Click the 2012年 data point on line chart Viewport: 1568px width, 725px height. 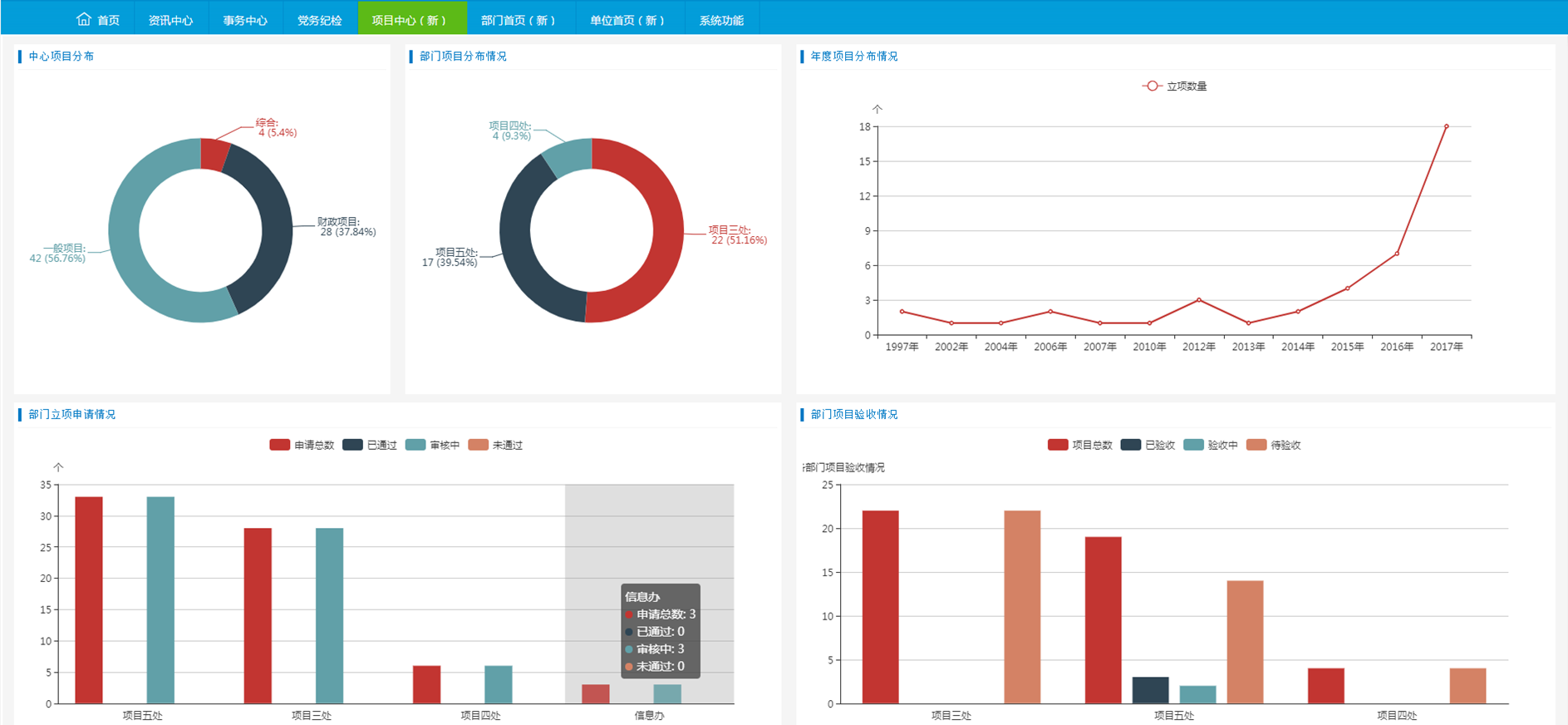[x=1199, y=299]
